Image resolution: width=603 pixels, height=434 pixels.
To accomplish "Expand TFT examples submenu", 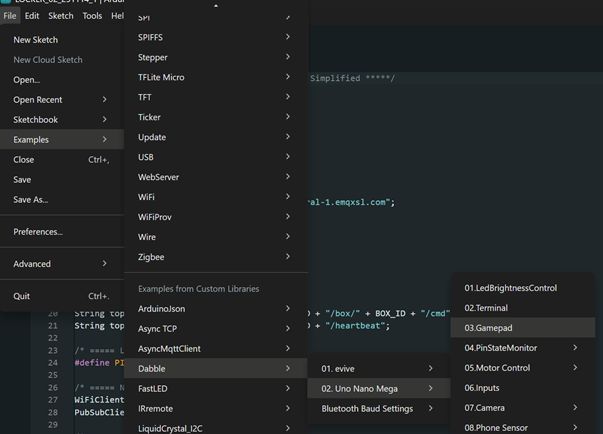I will pos(215,97).
